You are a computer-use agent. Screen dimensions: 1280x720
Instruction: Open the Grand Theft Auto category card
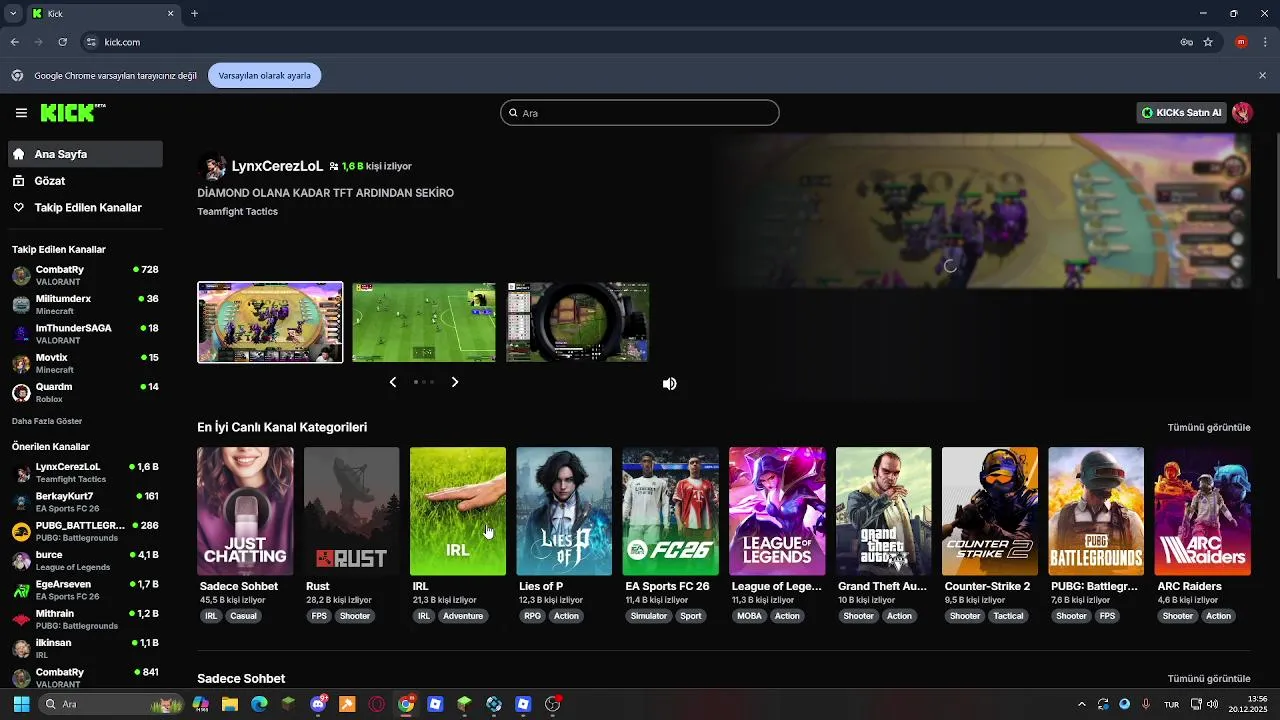pos(884,511)
